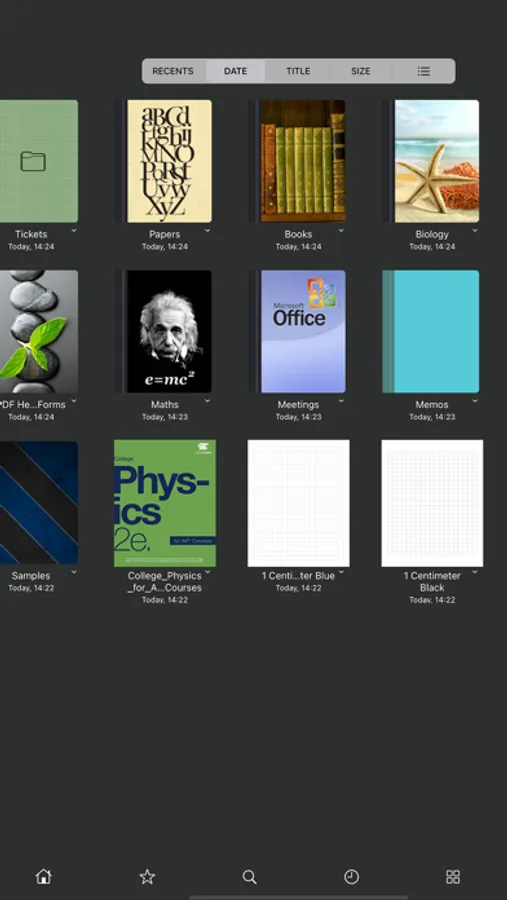
Task: Select '1 Centi...ter Blue' file name
Action: coord(298,576)
